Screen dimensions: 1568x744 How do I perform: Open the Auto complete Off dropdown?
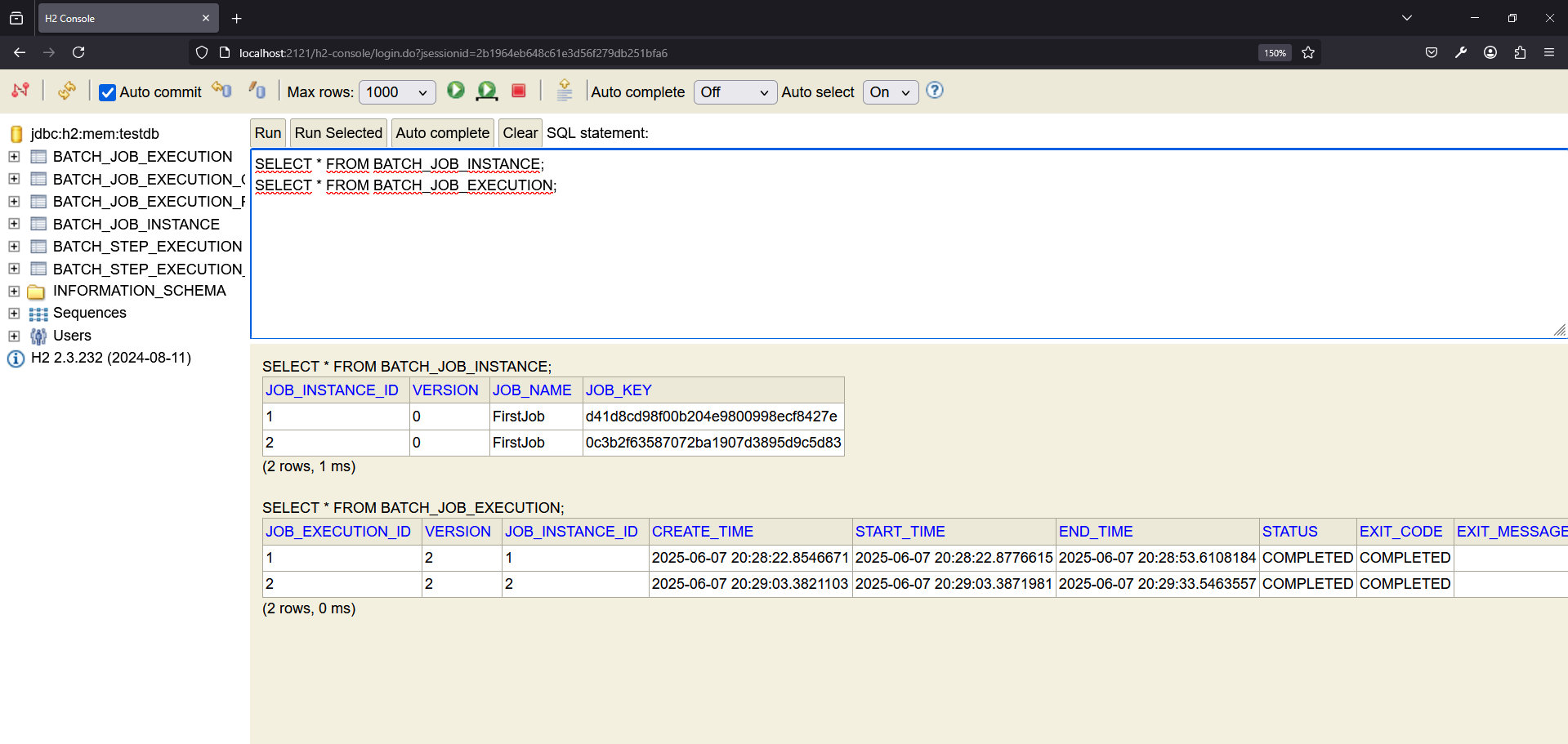[x=735, y=92]
